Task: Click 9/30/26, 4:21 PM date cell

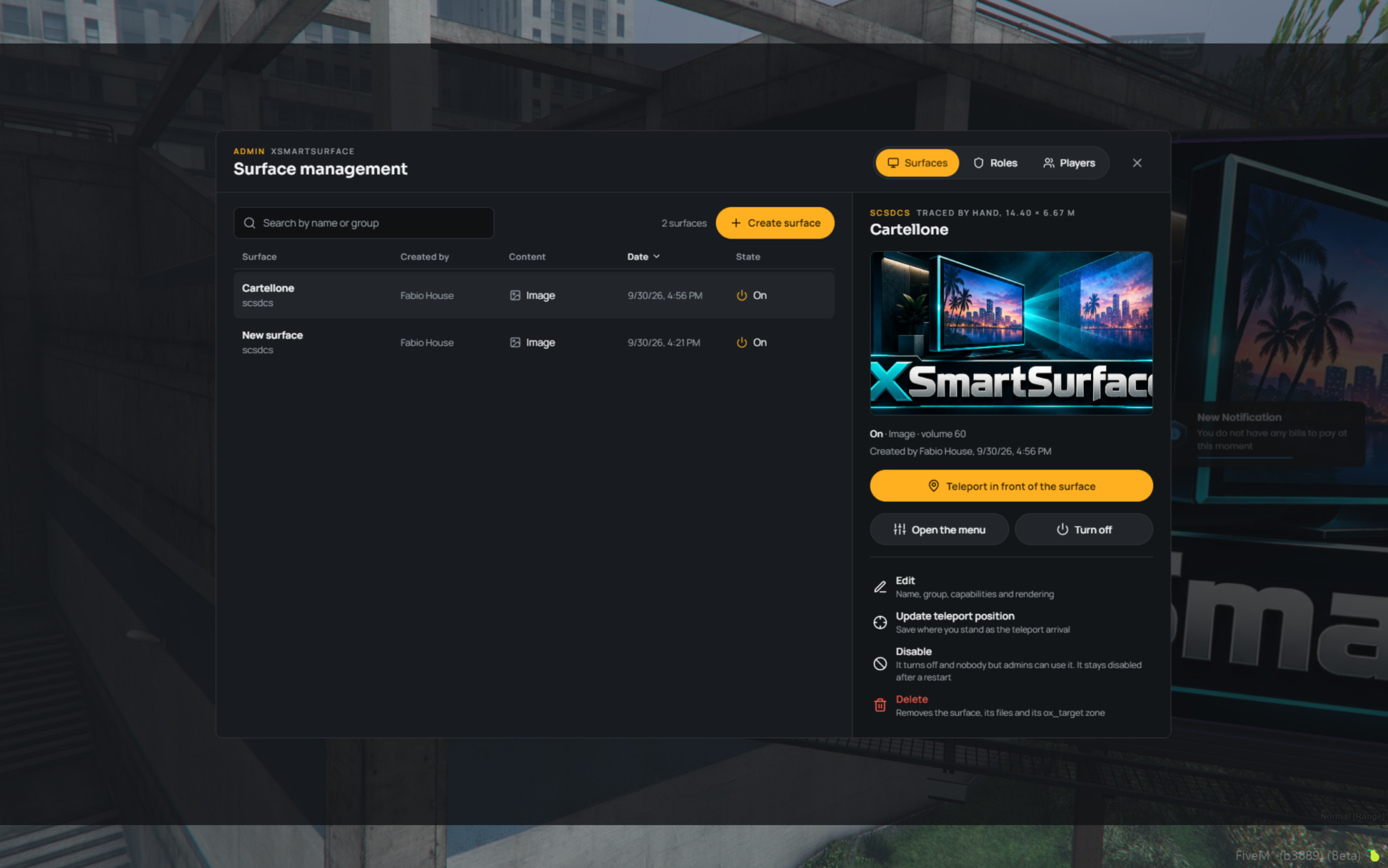Action: [663, 343]
